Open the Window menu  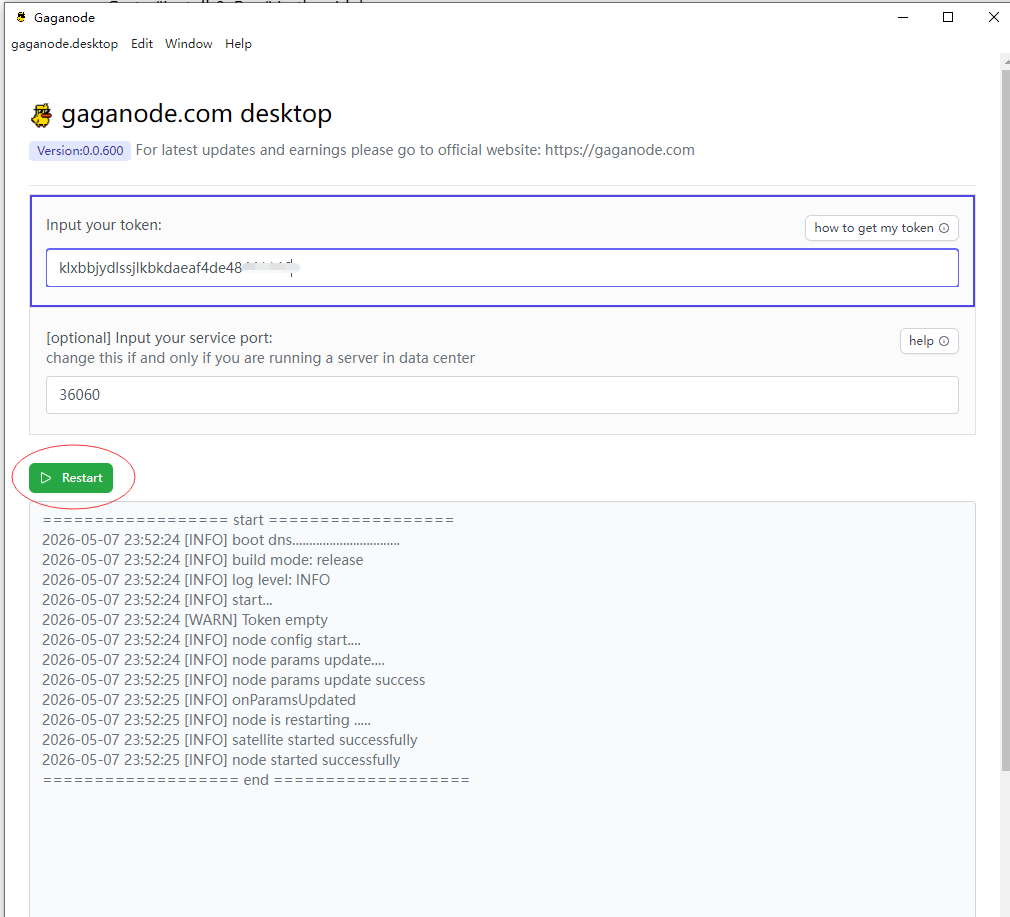189,44
